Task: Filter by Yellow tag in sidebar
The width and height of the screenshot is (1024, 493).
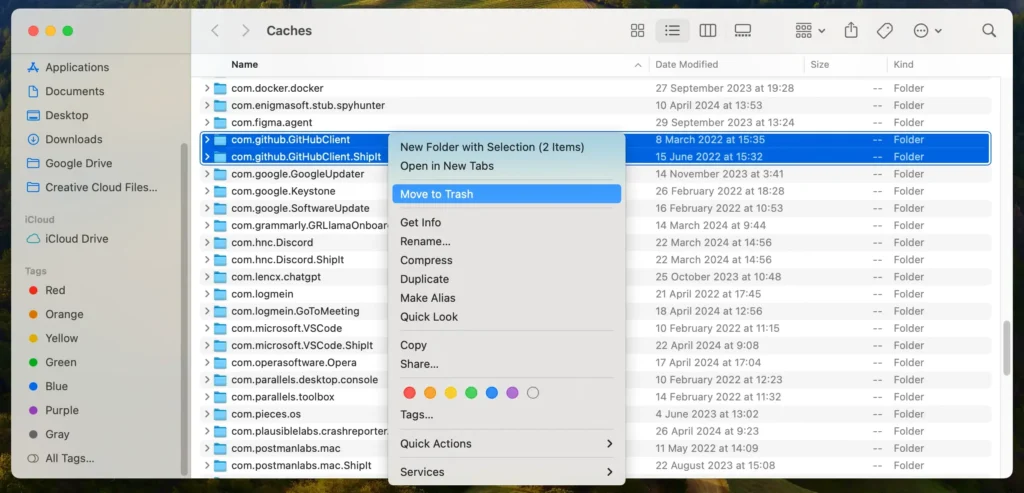Action: coord(61,338)
